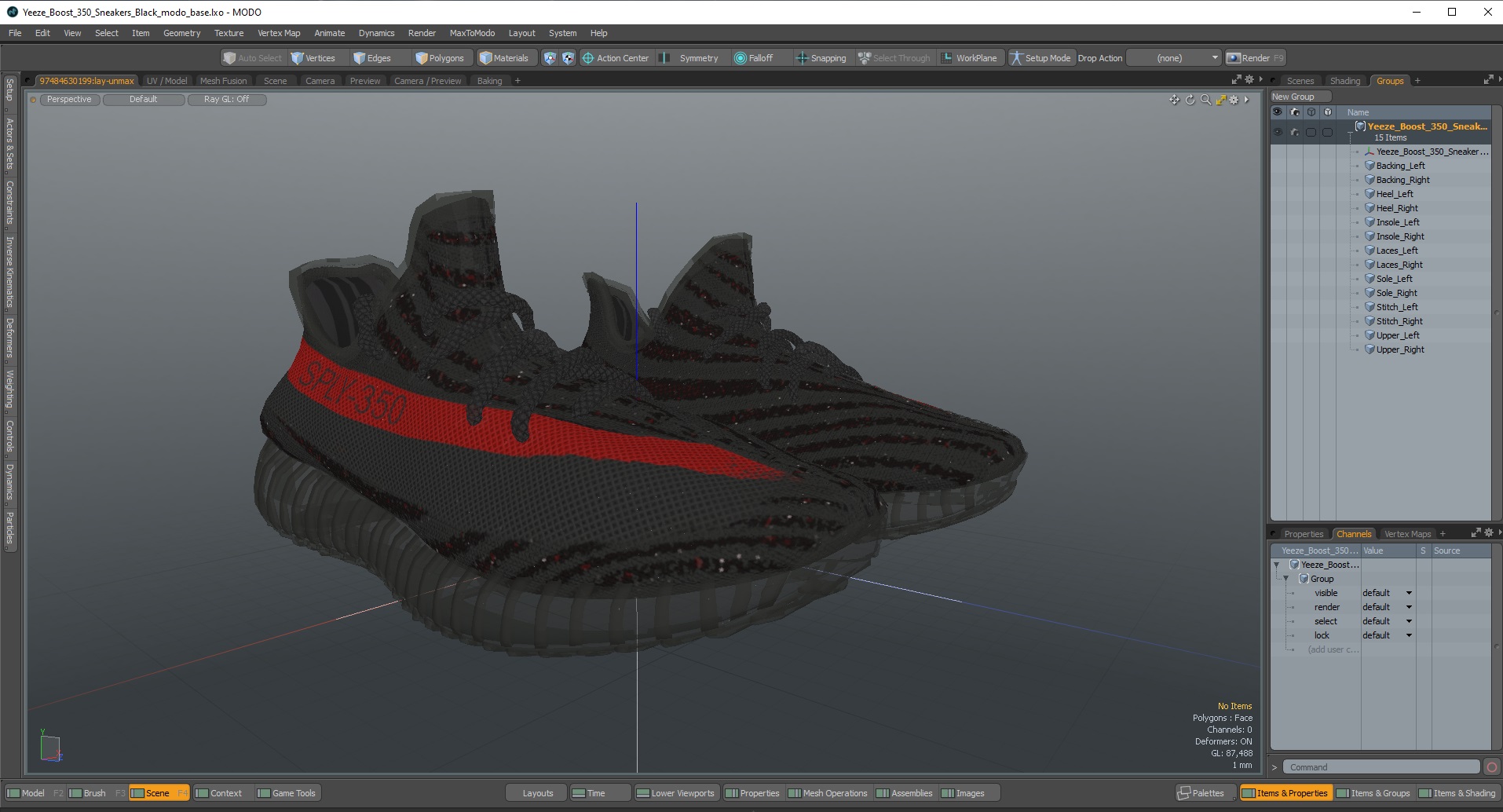Click the New Group button

pyautogui.click(x=1300, y=97)
